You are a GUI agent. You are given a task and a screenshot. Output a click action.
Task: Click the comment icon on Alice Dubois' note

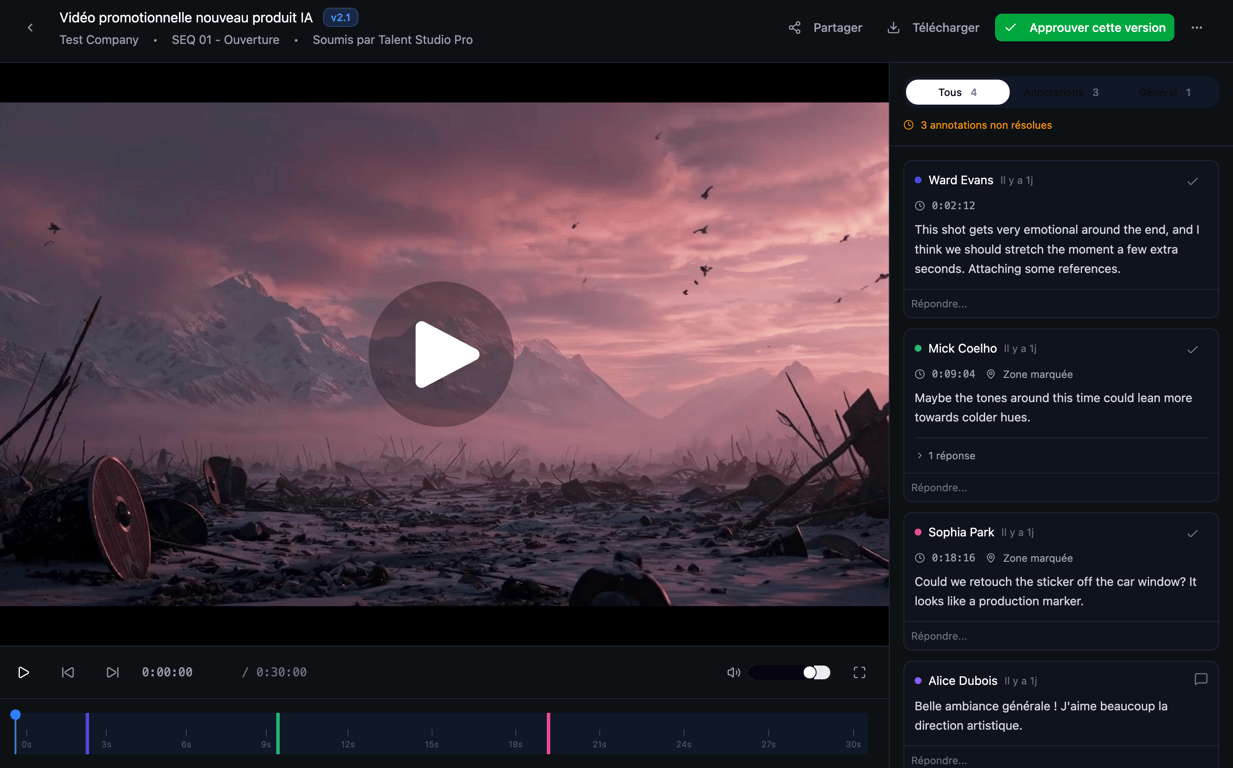pyautogui.click(x=1201, y=680)
